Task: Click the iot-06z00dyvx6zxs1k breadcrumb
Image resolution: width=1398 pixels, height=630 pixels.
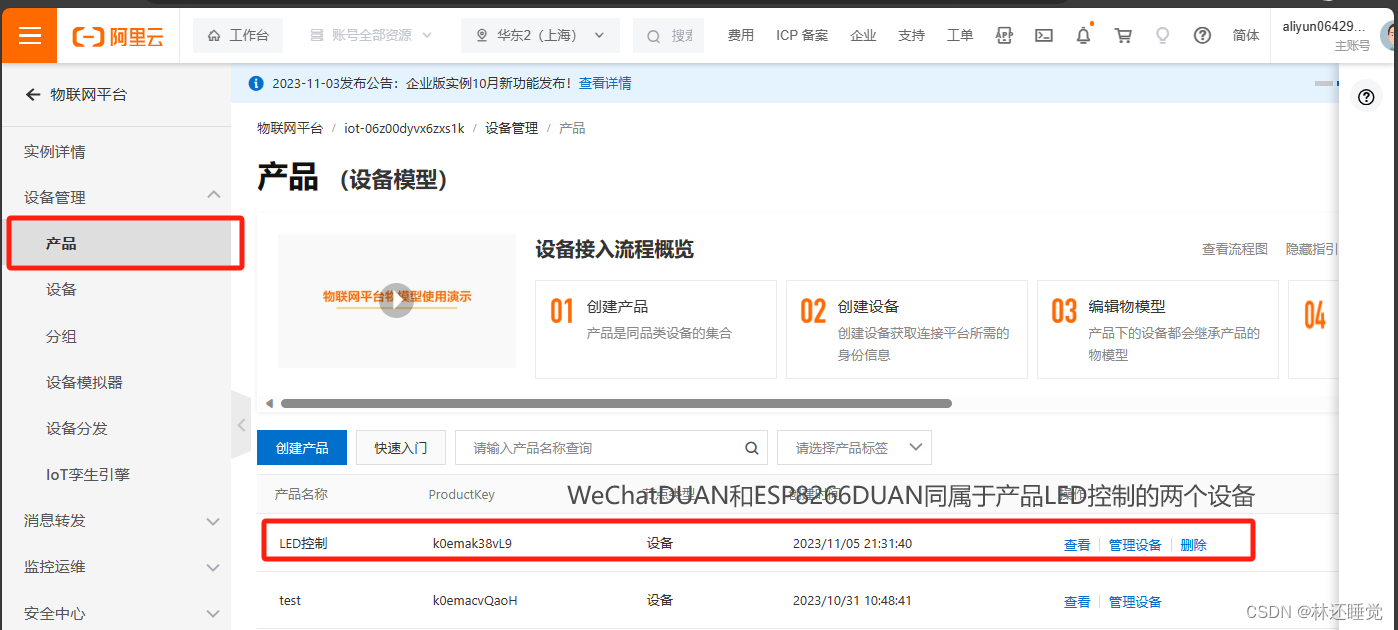Action: coord(404,128)
